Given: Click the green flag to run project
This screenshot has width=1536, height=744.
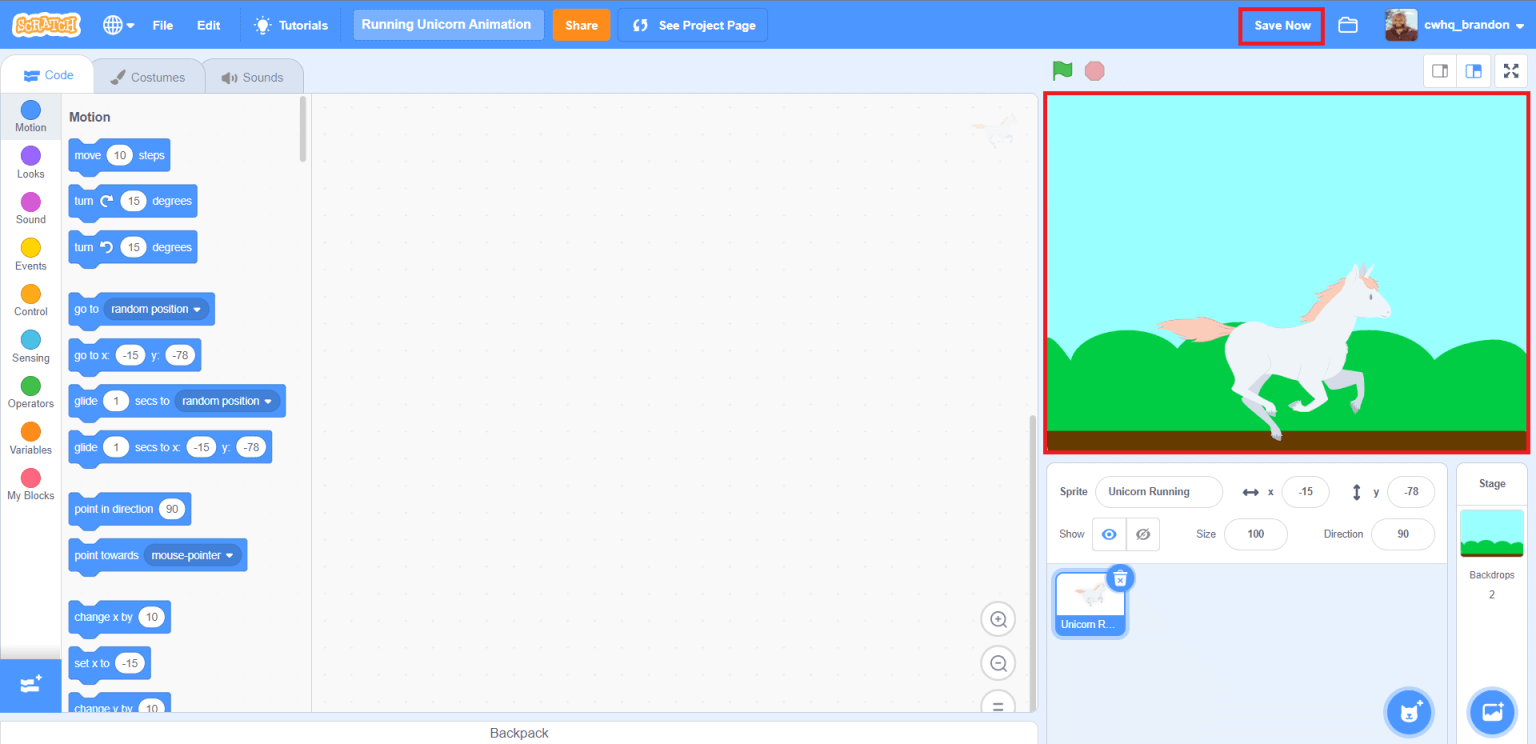Looking at the screenshot, I should click(1062, 71).
